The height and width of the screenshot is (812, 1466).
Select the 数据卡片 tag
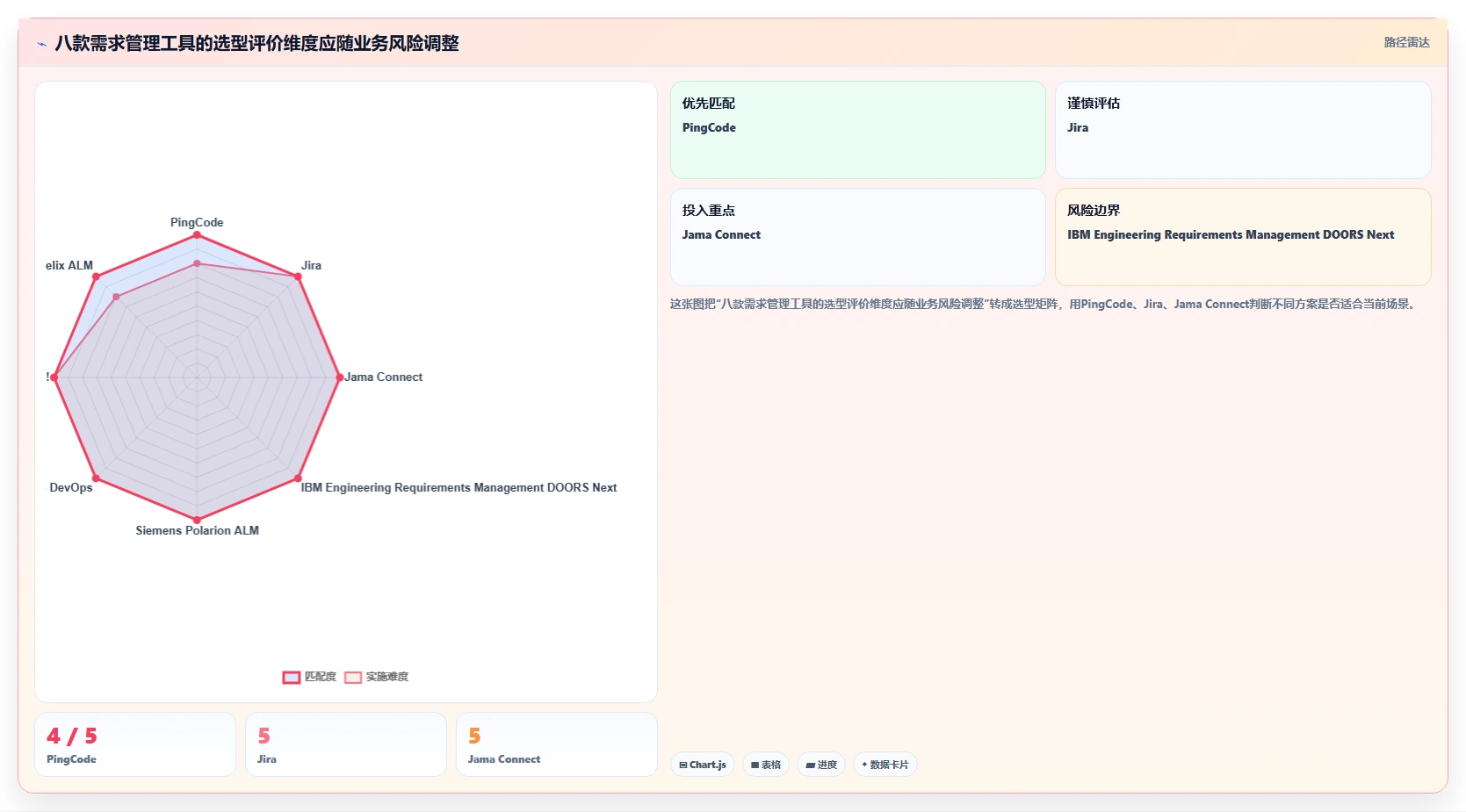885,765
